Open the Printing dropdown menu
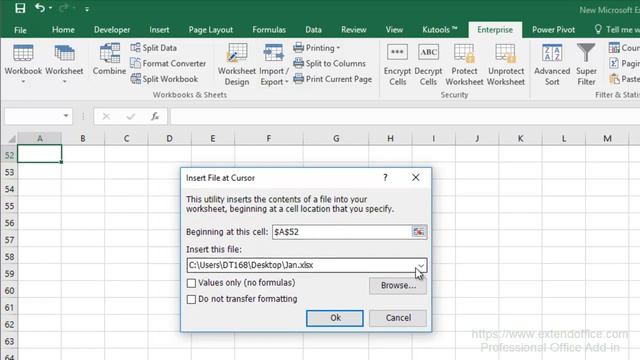This screenshot has width=640, height=360. pos(317,48)
